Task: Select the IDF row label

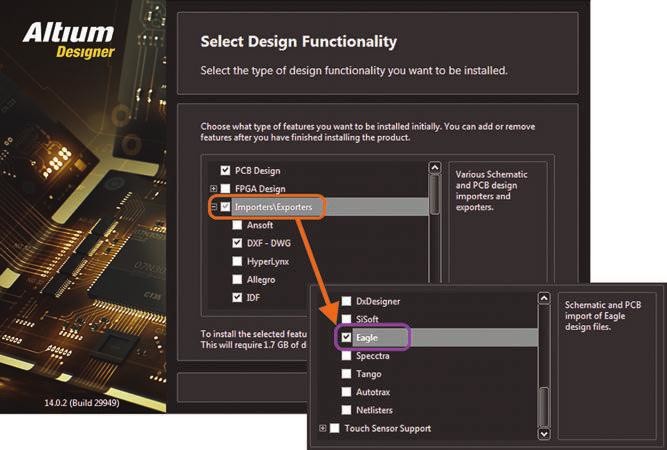Action: click(x=253, y=297)
